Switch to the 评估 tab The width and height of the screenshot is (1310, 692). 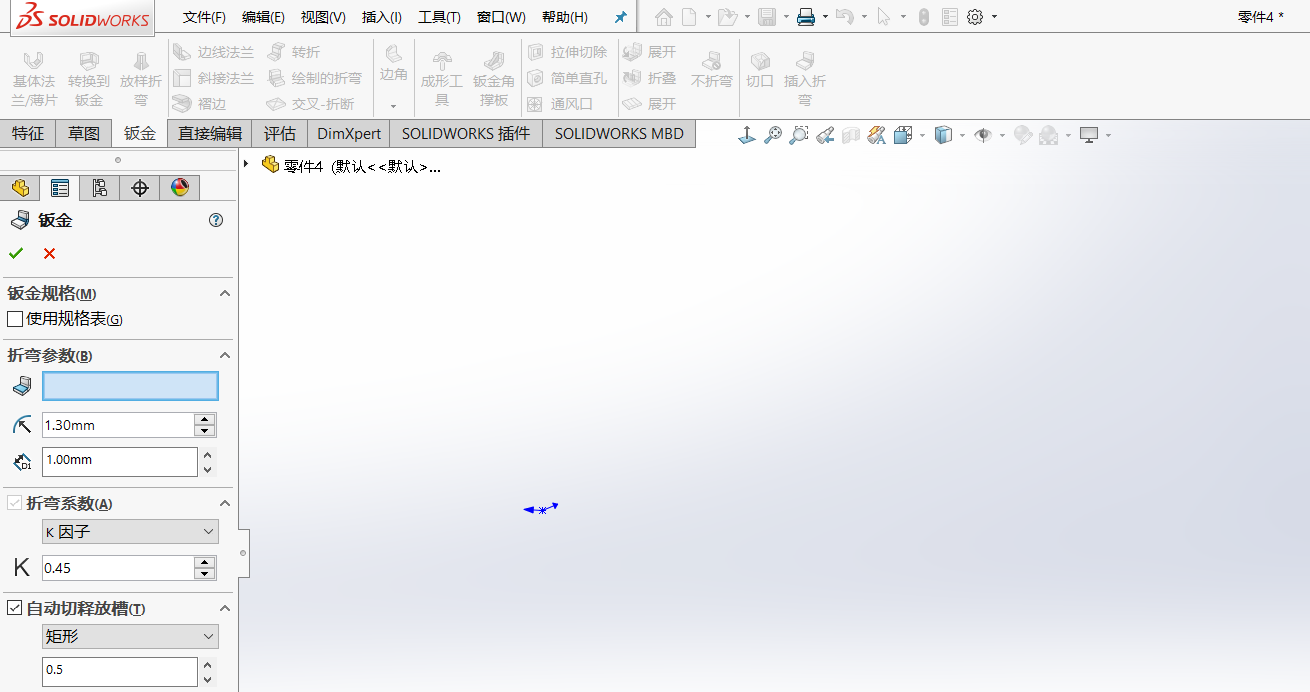(x=280, y=134)
